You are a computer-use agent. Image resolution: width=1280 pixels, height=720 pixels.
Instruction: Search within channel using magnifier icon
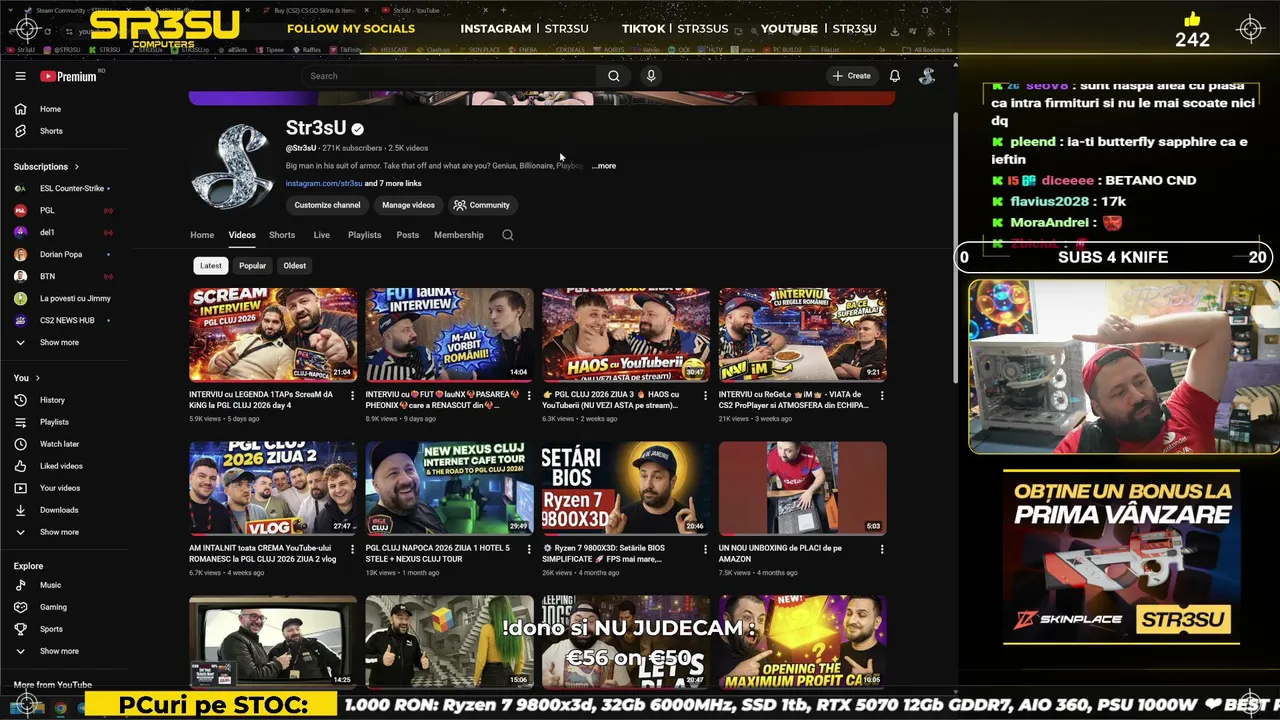click(x=508, y=235)
